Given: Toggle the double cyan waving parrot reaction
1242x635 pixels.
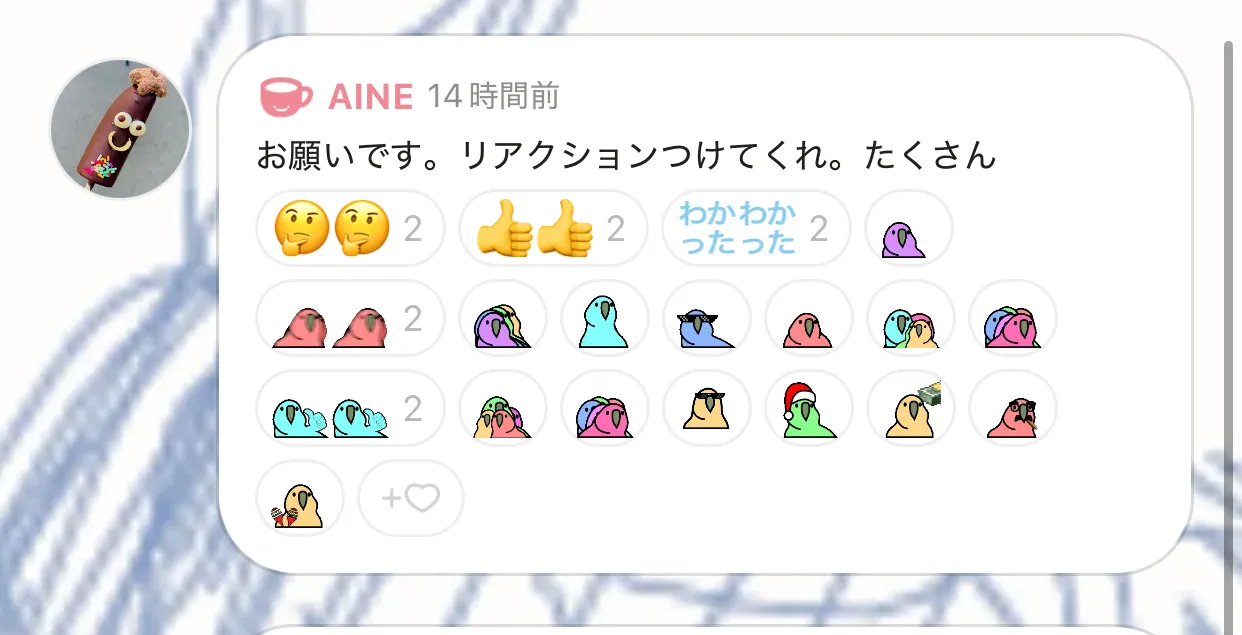Looking at the screenshot, I should pos(350,408).
